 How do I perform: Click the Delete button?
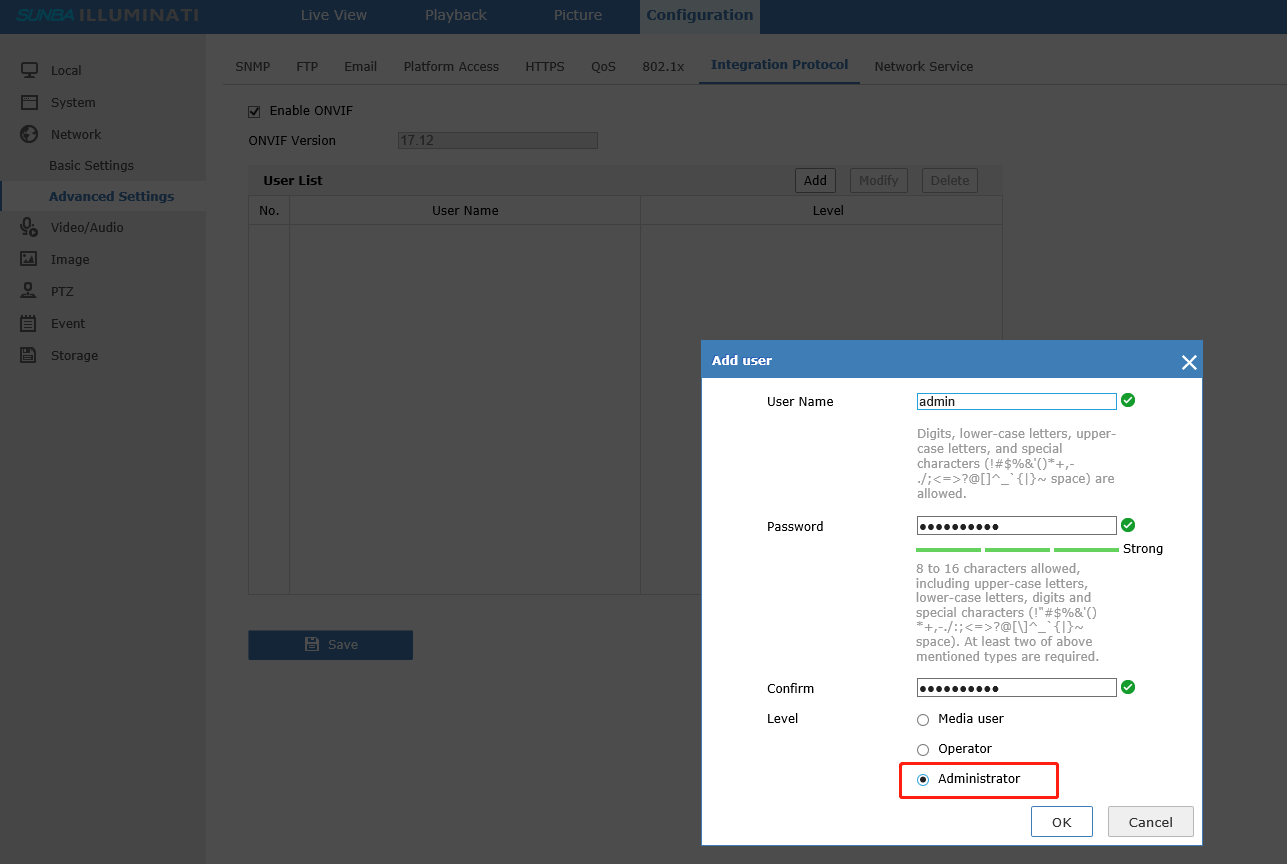(950, 180)
